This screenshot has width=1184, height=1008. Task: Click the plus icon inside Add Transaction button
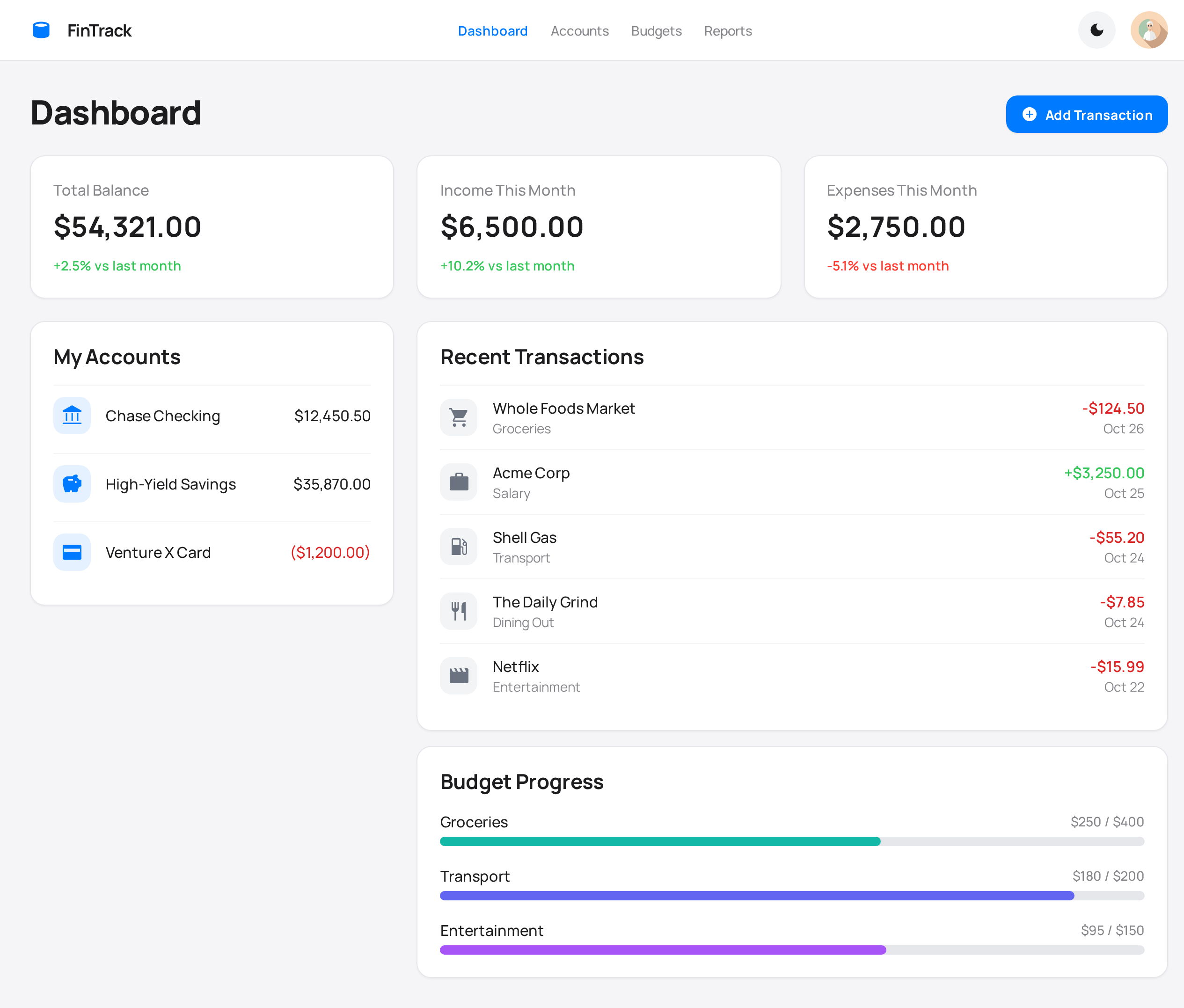[x=1029, y=114]
